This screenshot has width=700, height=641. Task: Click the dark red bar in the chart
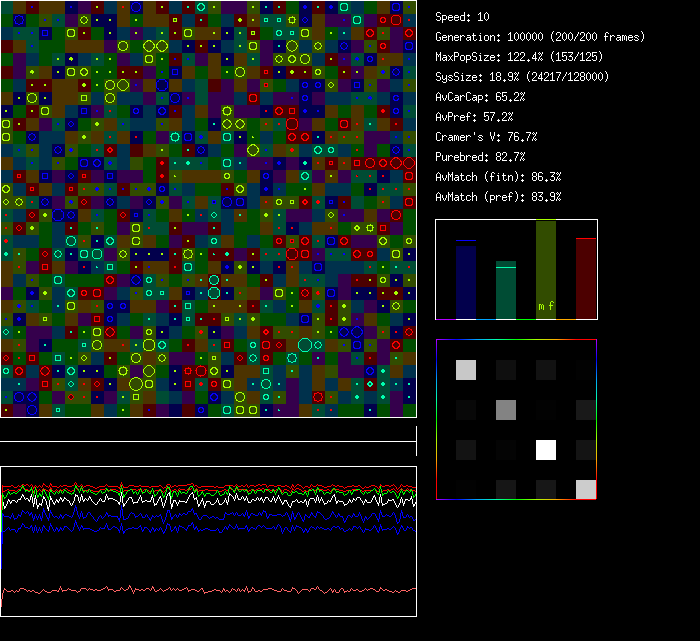click(x=585, y=279)
